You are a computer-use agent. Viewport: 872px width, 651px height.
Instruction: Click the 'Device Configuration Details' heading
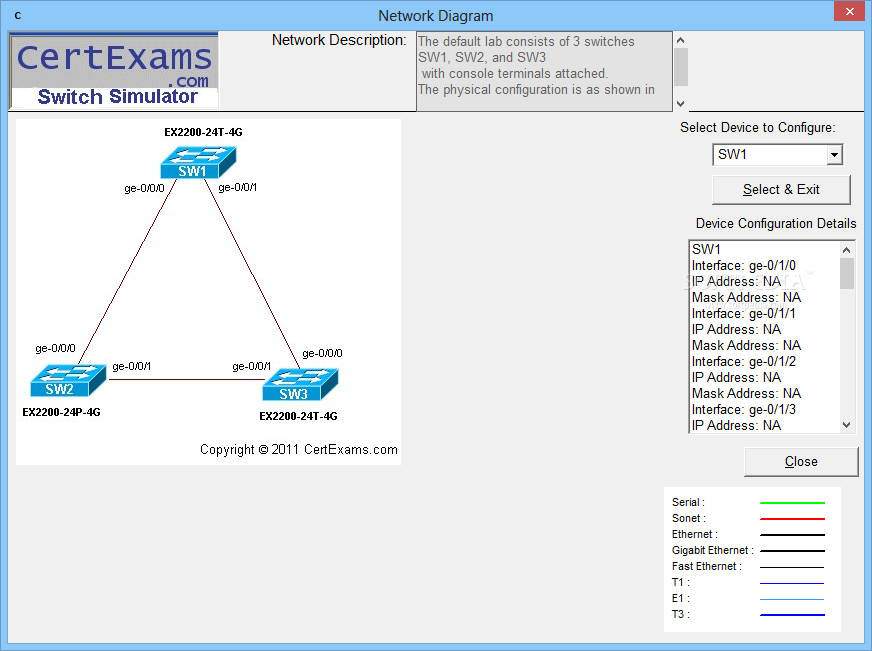point(776,223)
